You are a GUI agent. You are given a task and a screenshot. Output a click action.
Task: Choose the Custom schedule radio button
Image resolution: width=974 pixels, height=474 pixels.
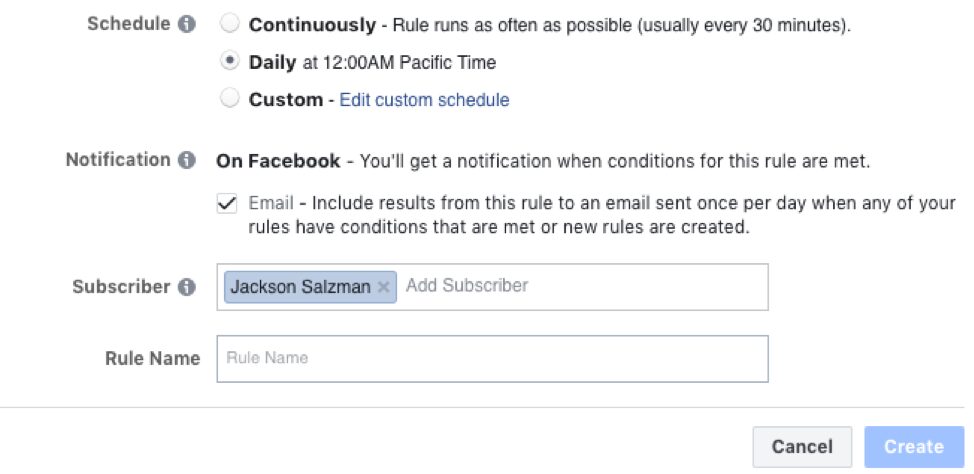(230, 99)
